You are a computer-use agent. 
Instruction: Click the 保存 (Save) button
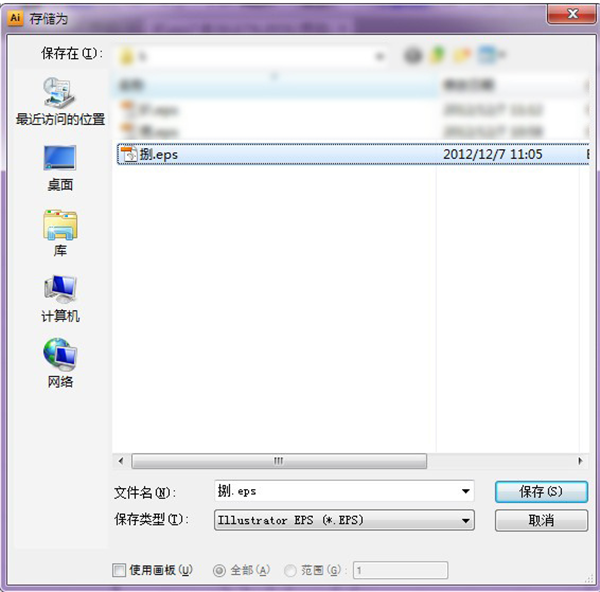click(x=540, y=491)
